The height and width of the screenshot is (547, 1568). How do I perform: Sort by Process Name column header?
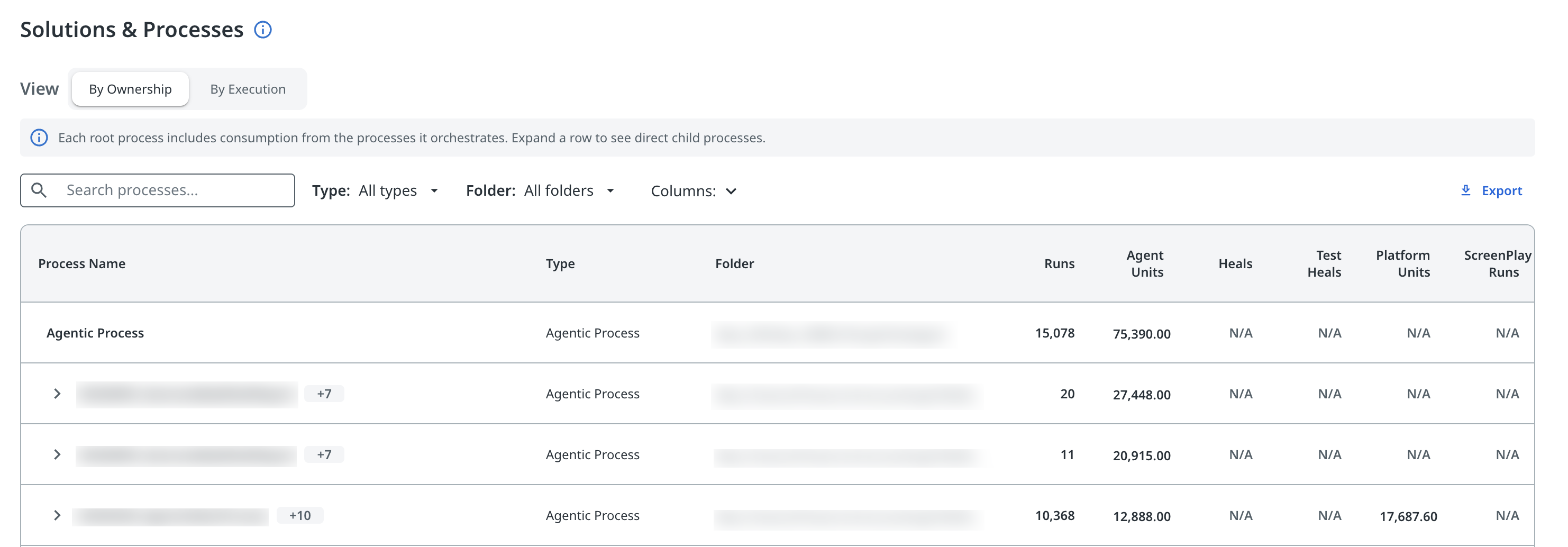(82, 264)
